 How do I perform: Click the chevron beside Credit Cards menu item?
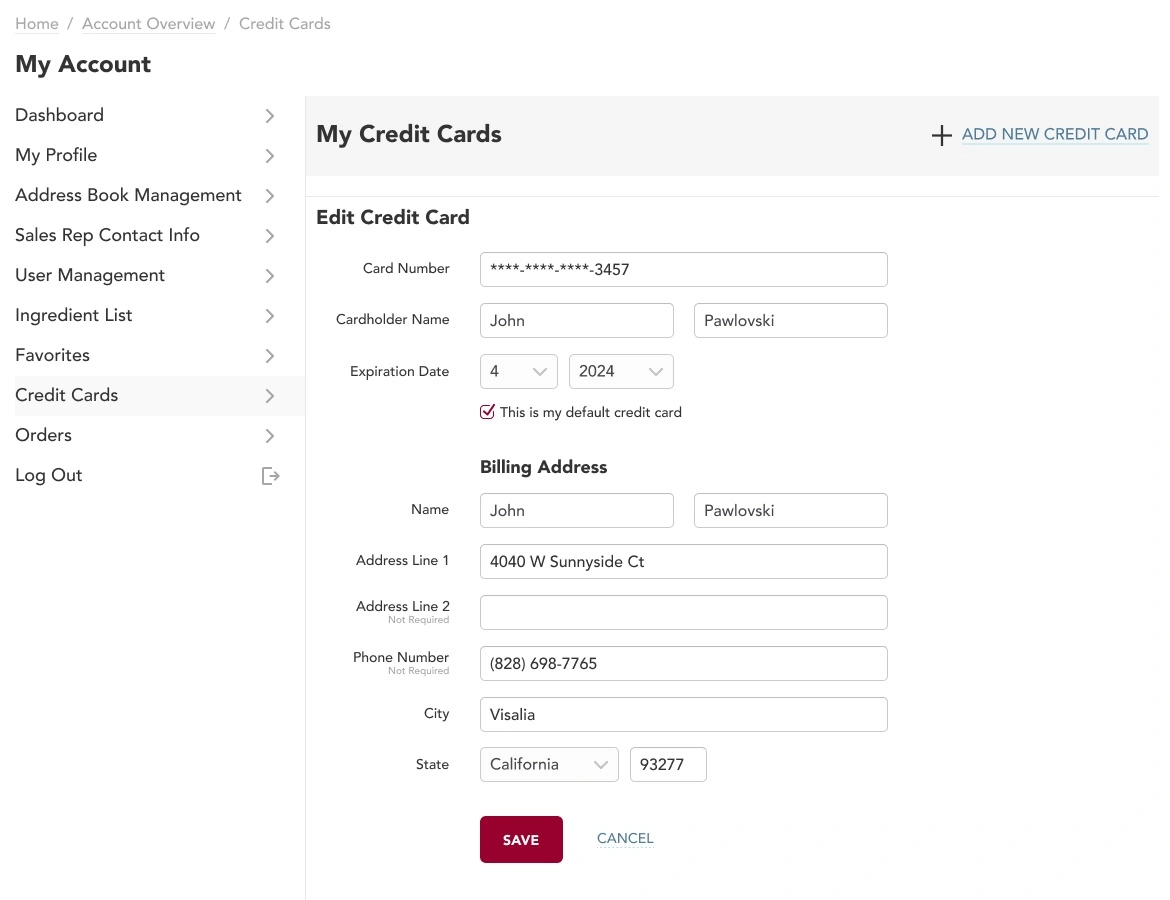(x=270, y=396)
